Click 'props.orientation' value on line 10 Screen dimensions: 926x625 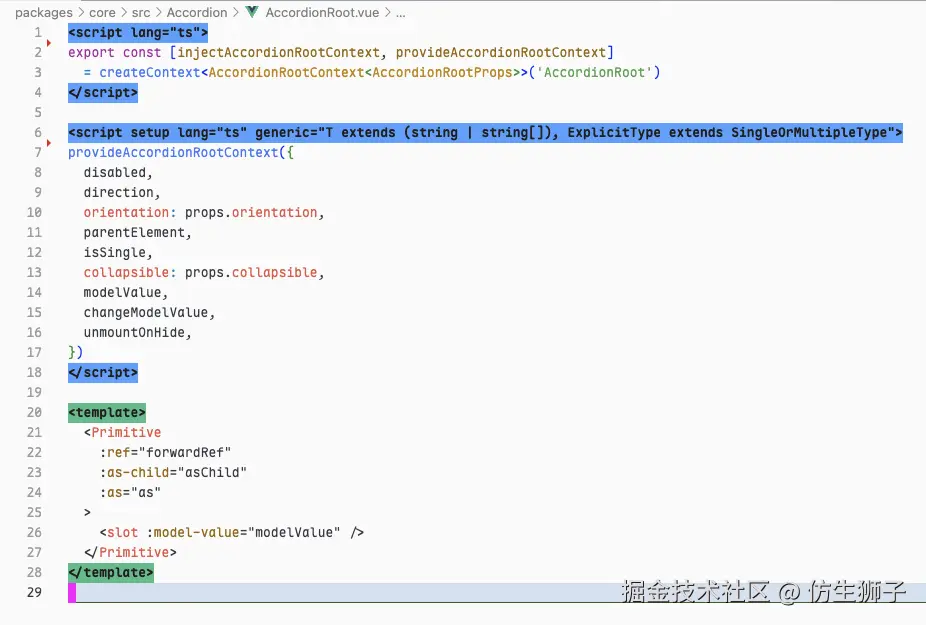pyautogui.click(x=251, y=213)
